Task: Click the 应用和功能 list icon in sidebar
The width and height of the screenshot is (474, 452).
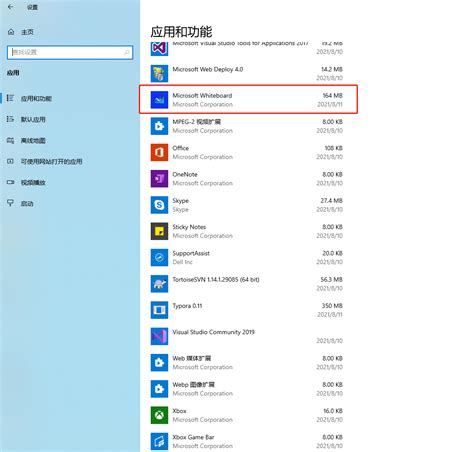Action: (10, 98)
